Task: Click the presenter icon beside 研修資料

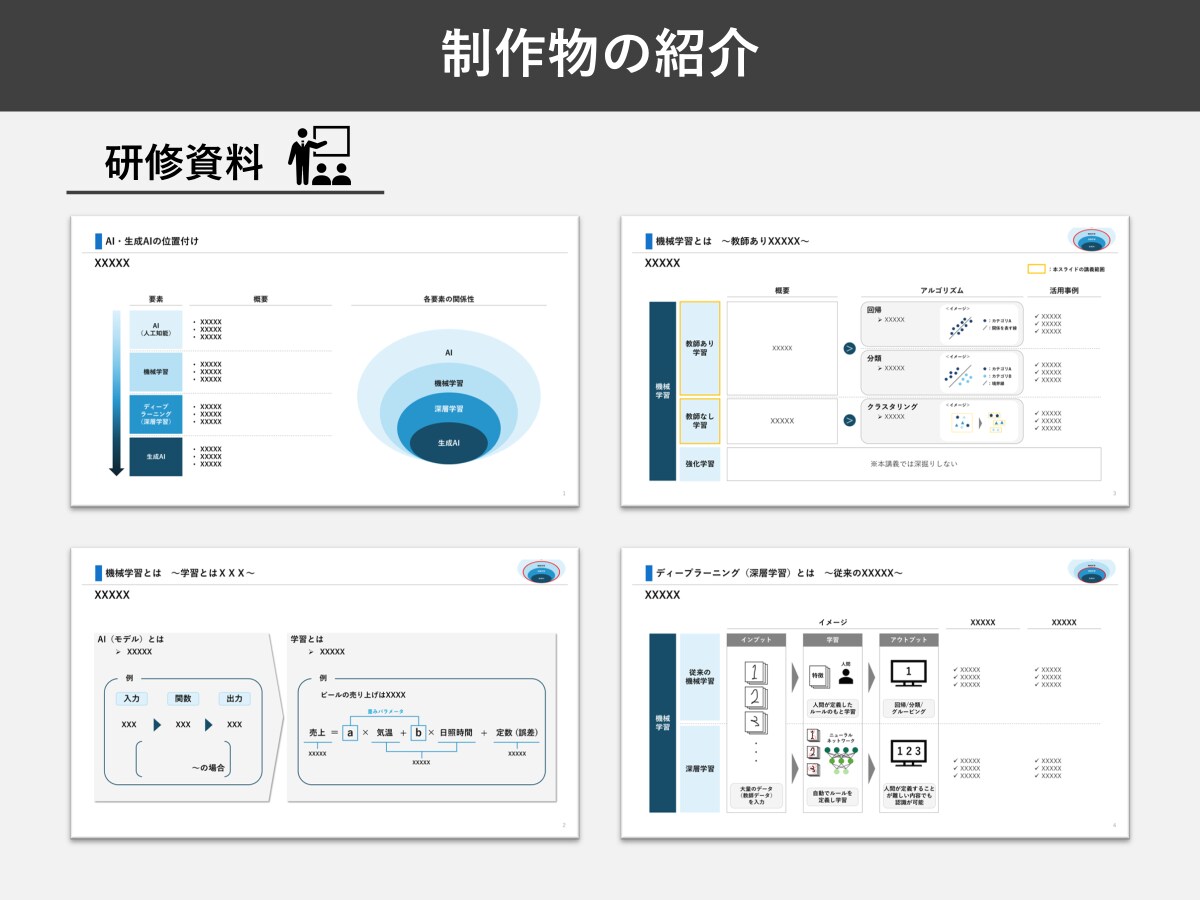Action: click(320, 156)
